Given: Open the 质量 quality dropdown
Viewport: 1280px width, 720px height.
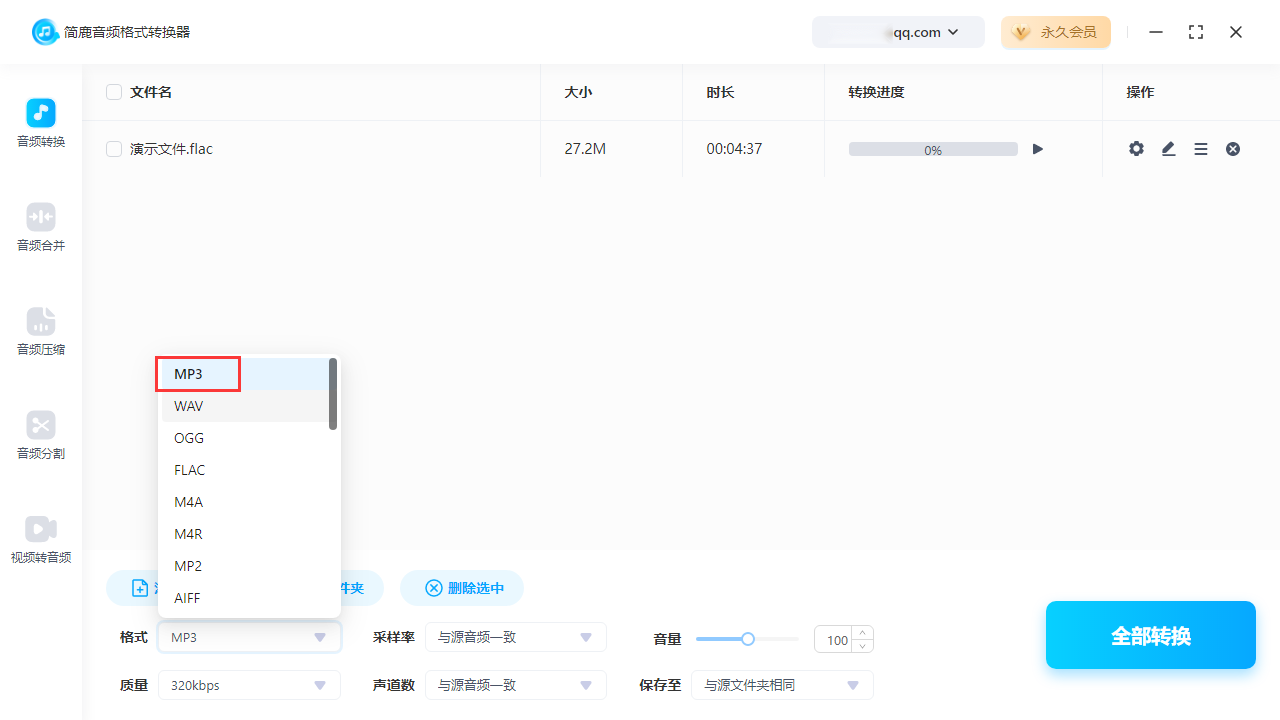Looking at the screenshot, I should point(249,685).
